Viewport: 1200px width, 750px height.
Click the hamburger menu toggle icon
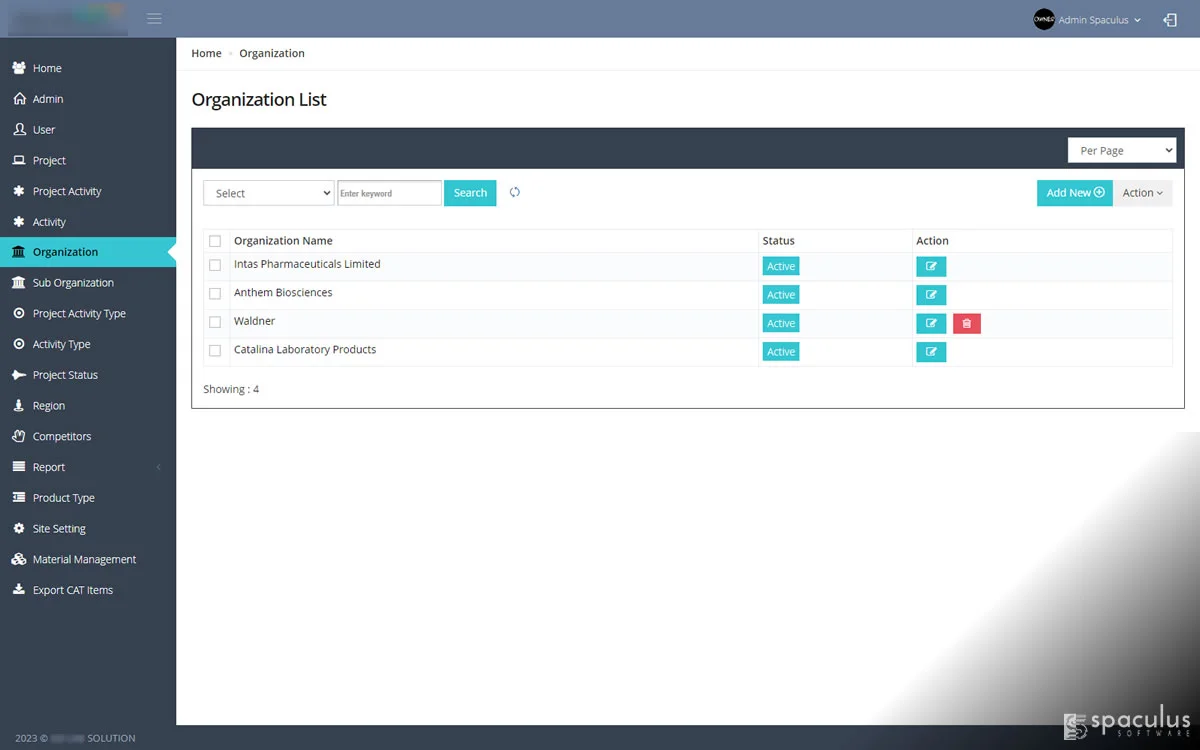[154, 19]
